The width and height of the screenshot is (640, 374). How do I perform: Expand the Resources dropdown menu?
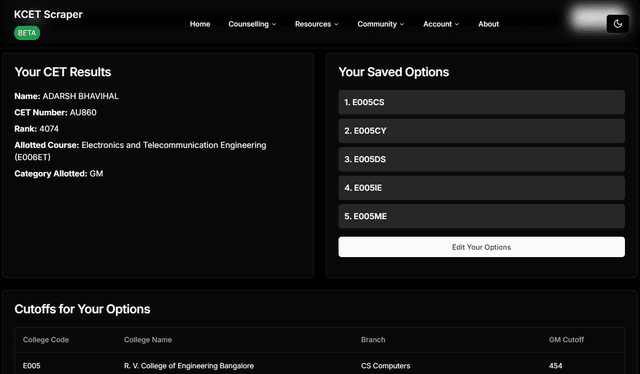tap(317, 24)
